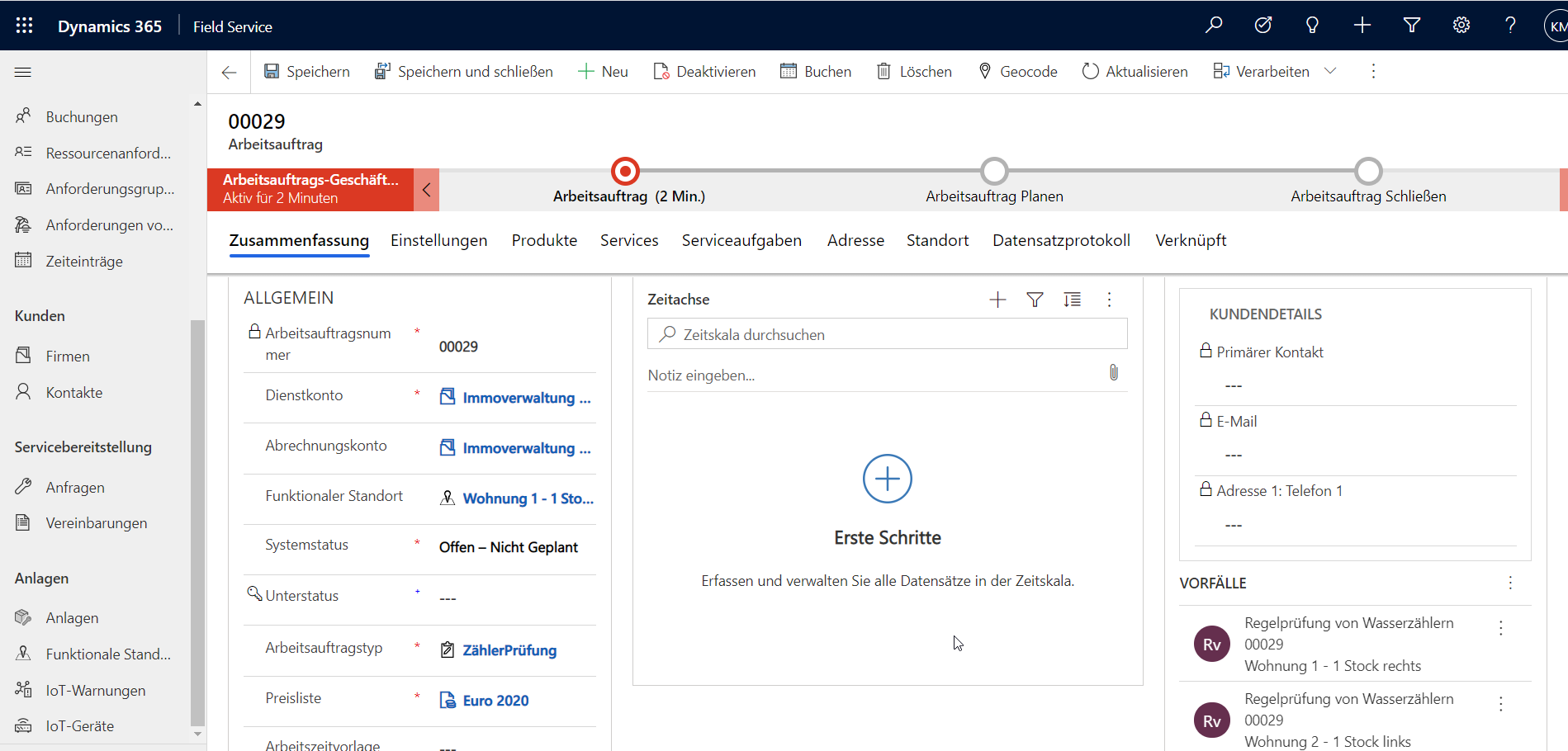
Task: Click the Zeitskala durchsuchen search field
Action: (x=888, y=334)
